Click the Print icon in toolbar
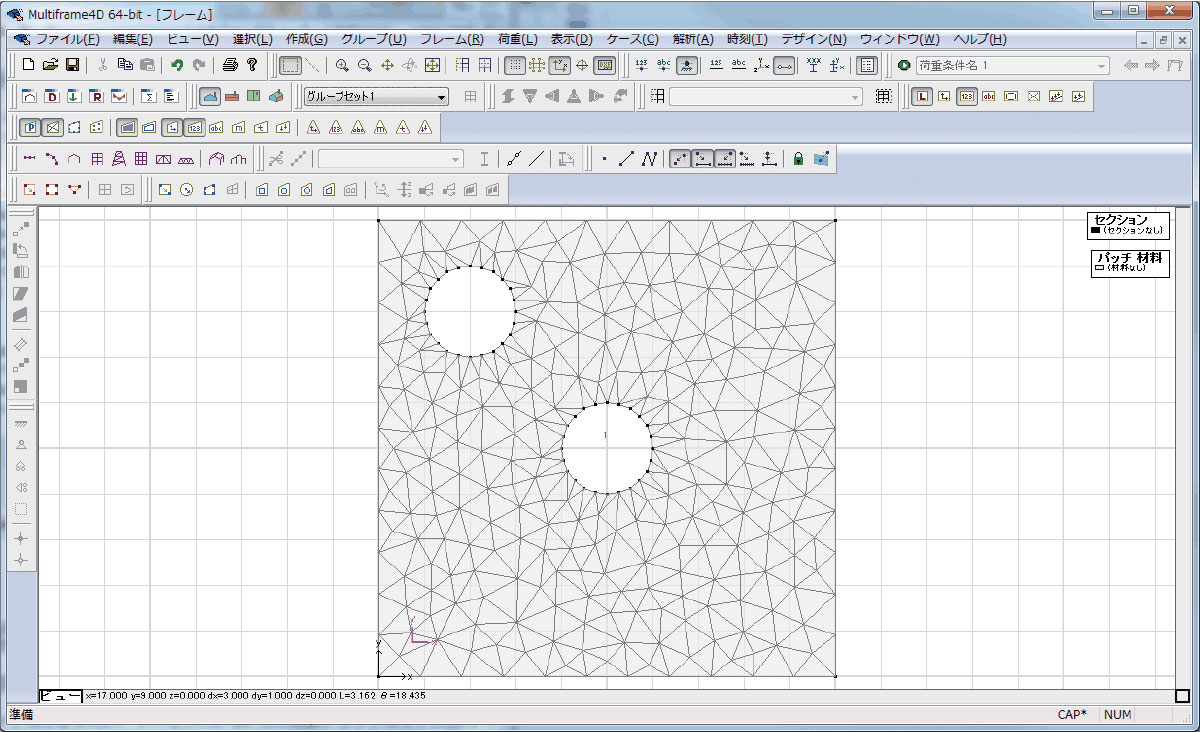 (230, 65)
